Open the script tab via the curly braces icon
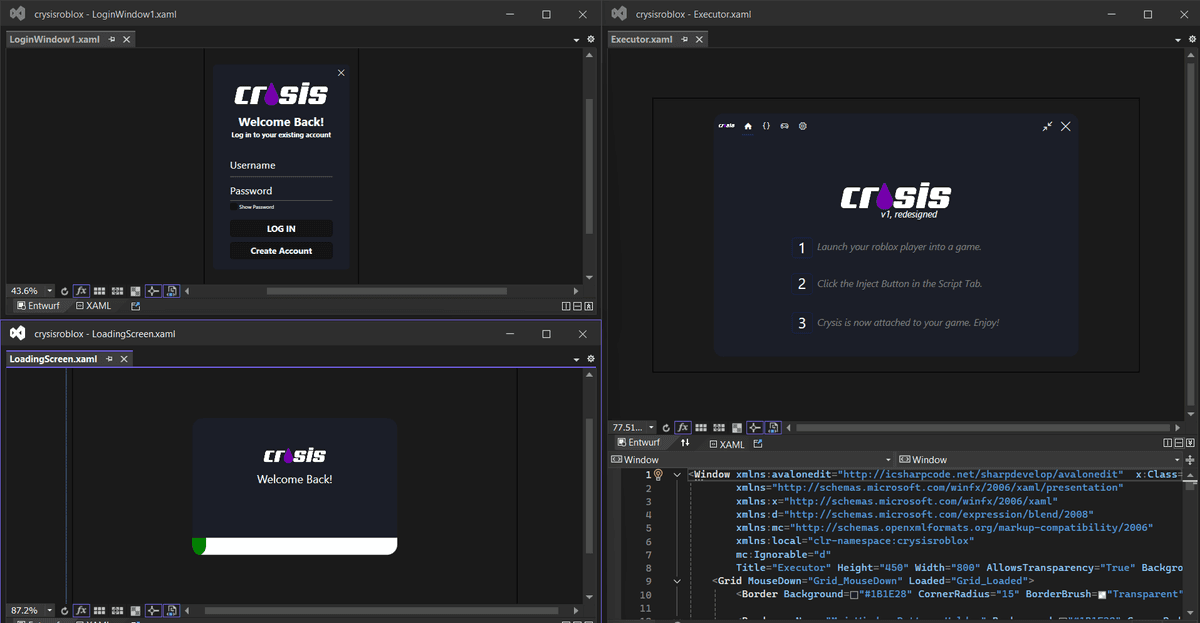The width and height of the screenshot is (1200, 623). (766, 126)
